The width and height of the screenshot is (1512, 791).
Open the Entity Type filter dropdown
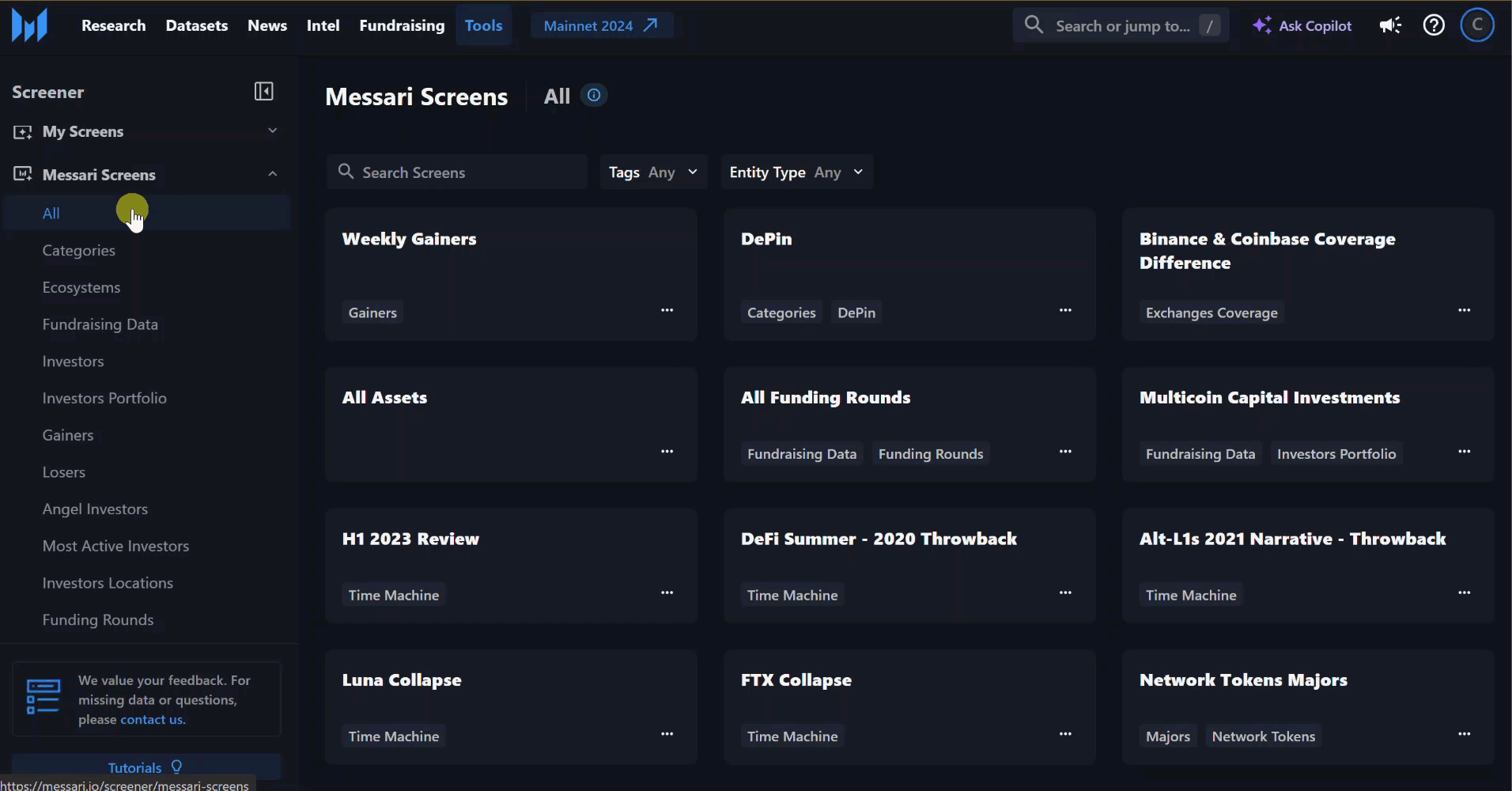[796, 172]
